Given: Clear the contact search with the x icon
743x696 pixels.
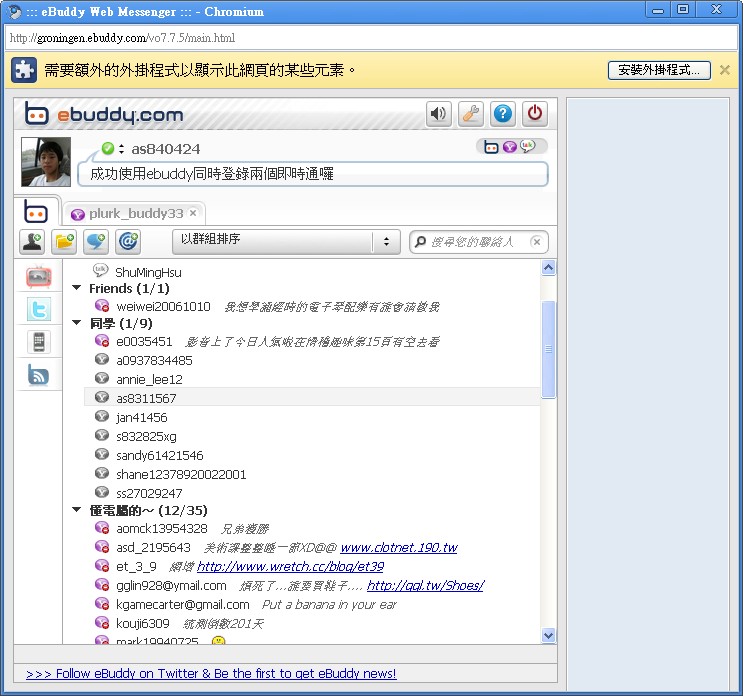Looking at the screenshot, I should point(536,242).
